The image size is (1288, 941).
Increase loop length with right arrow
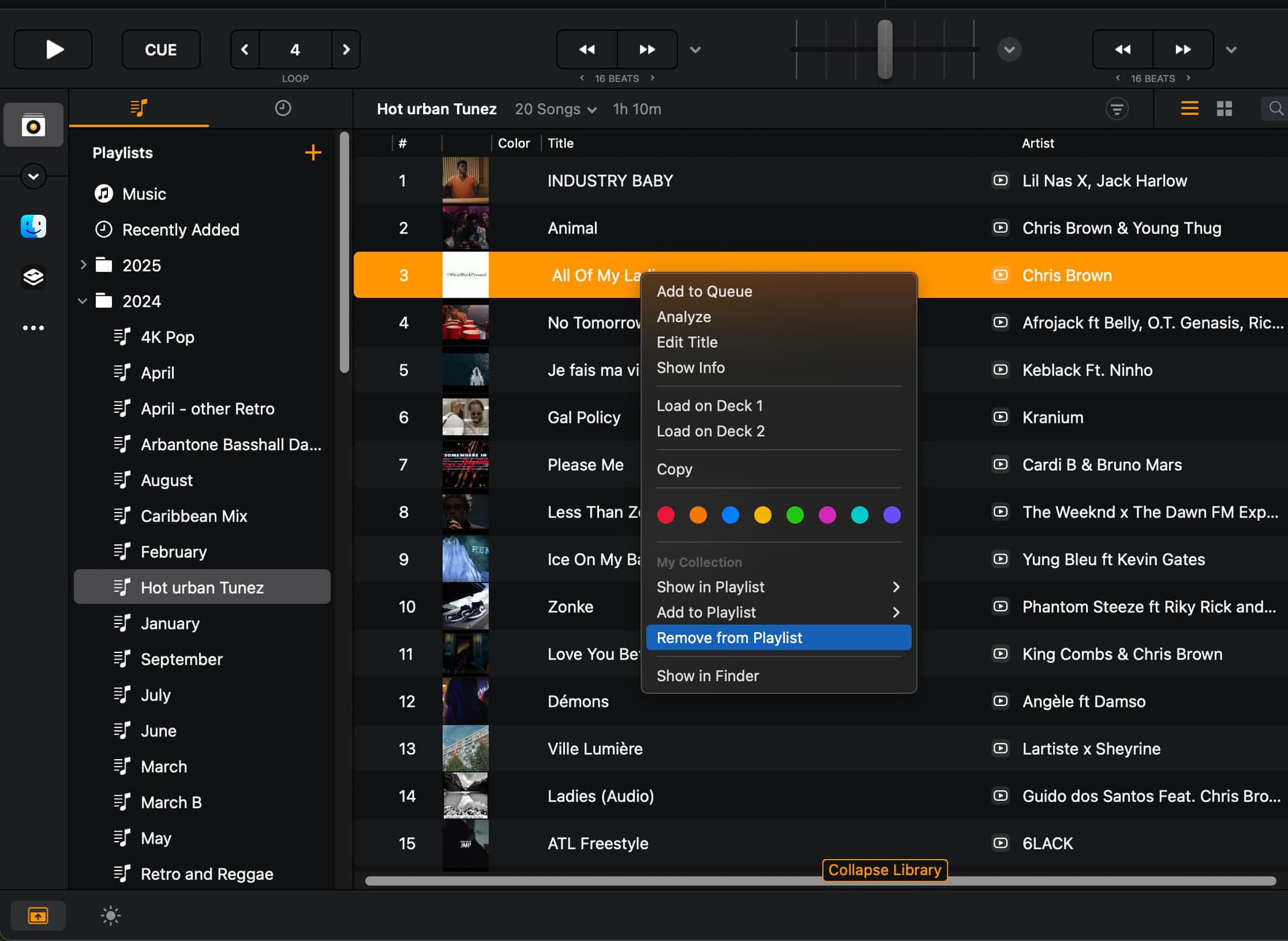346,49
